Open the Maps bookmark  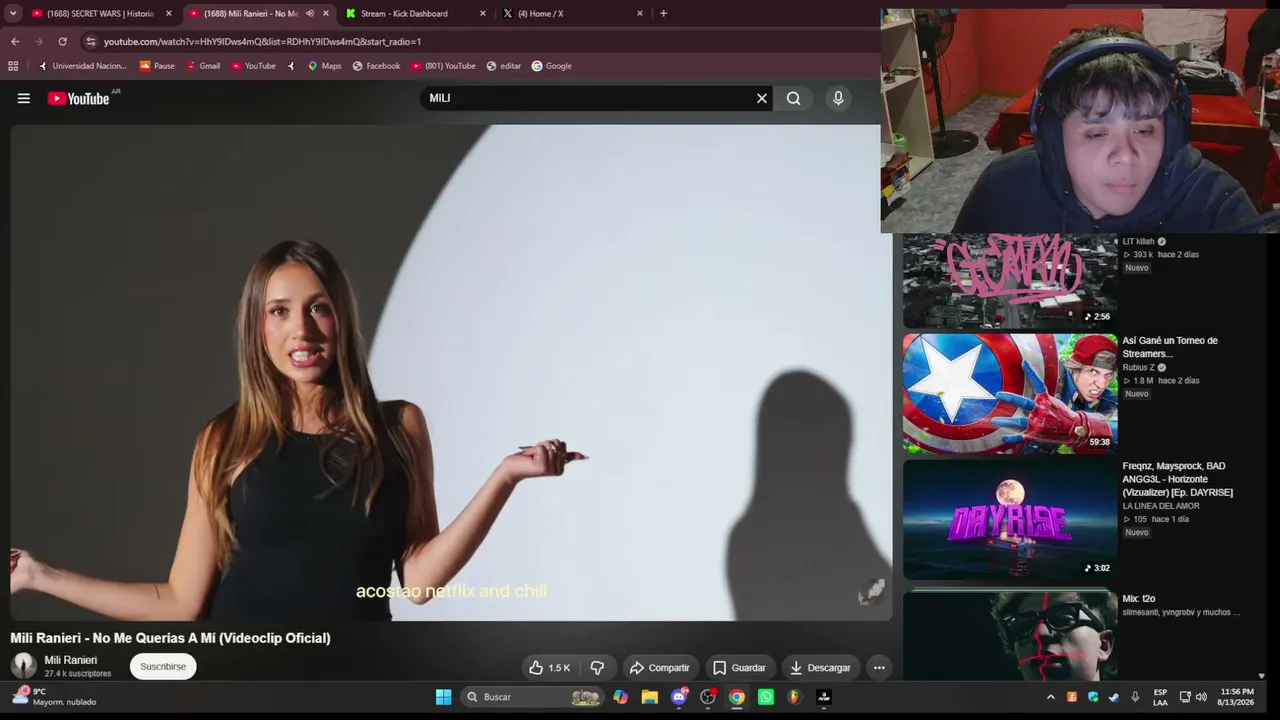(324, 66)
